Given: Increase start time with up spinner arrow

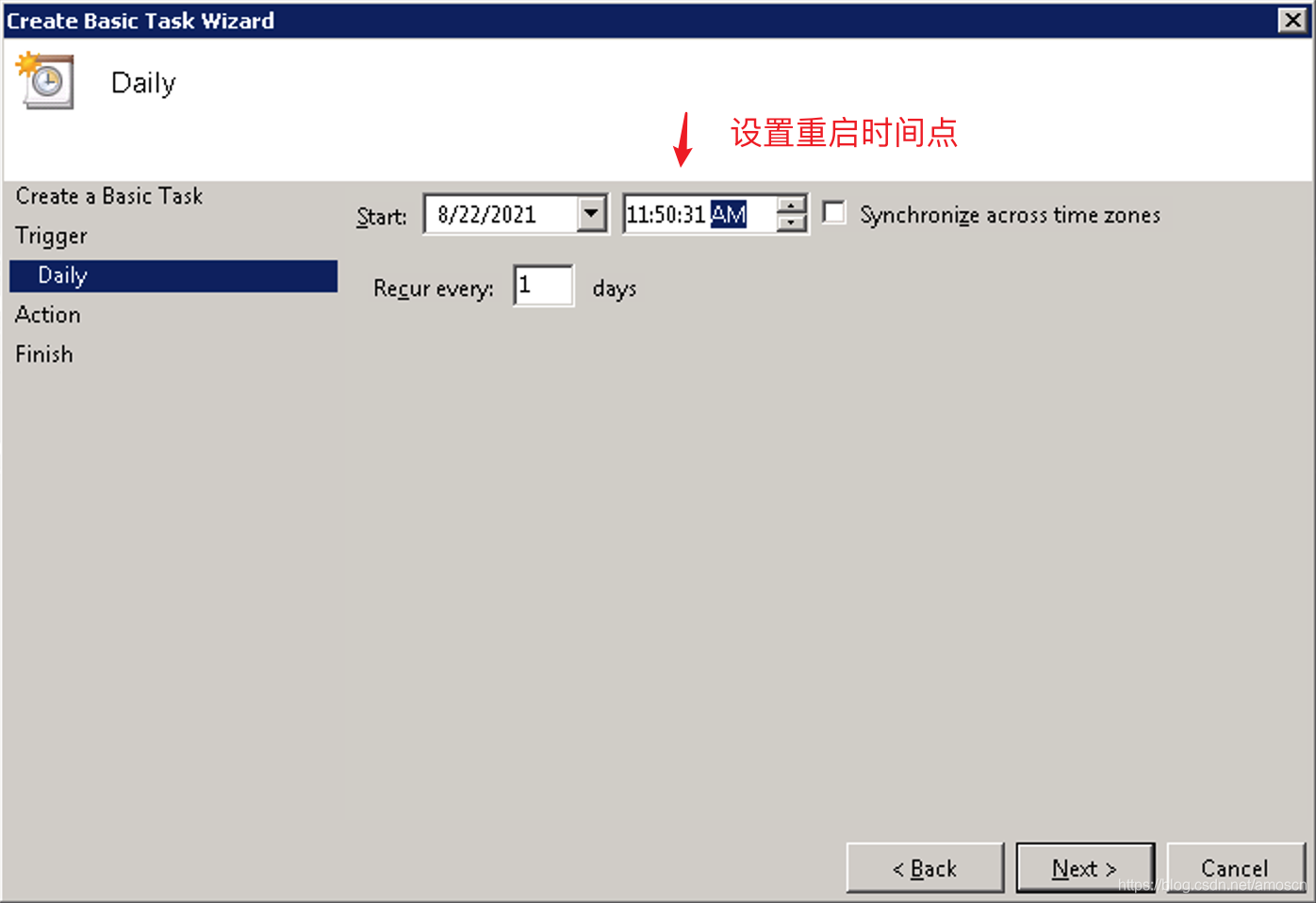Looking at the screenshot, I should (792, 205).
